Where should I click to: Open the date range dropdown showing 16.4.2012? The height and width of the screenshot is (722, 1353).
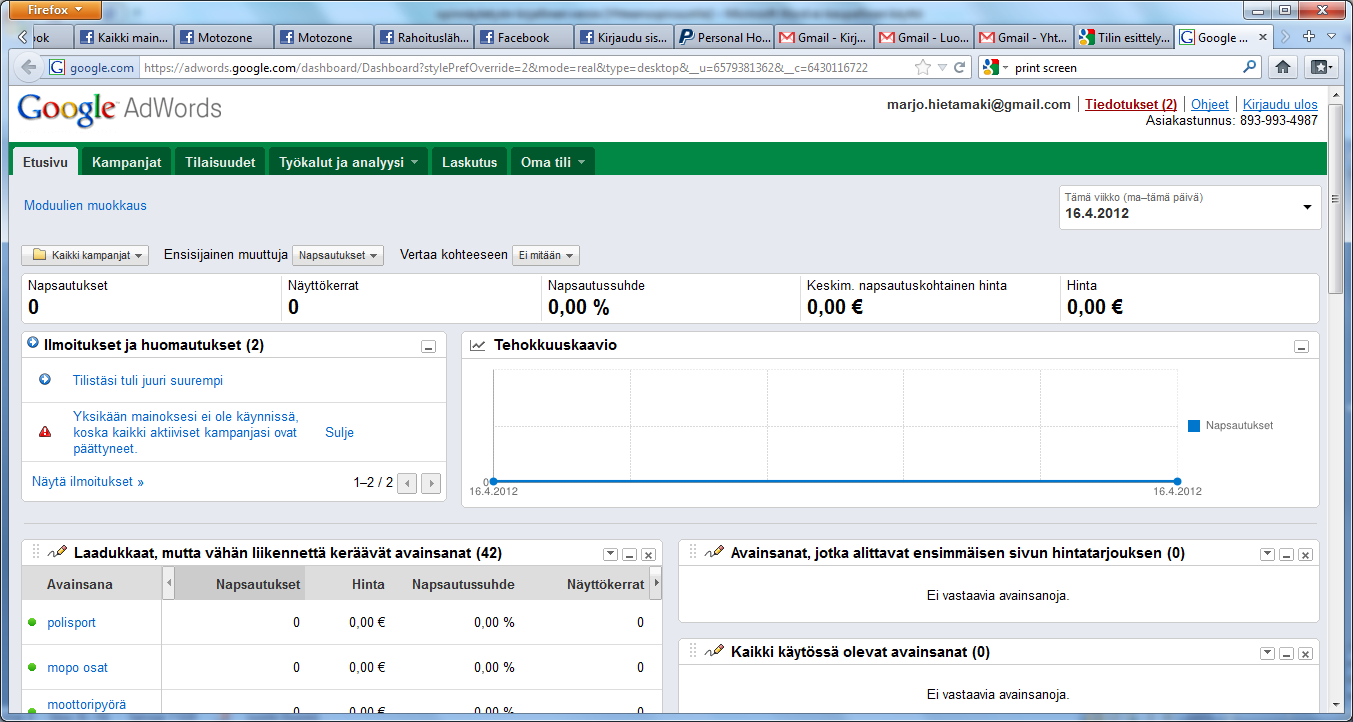coord(1190,207)
